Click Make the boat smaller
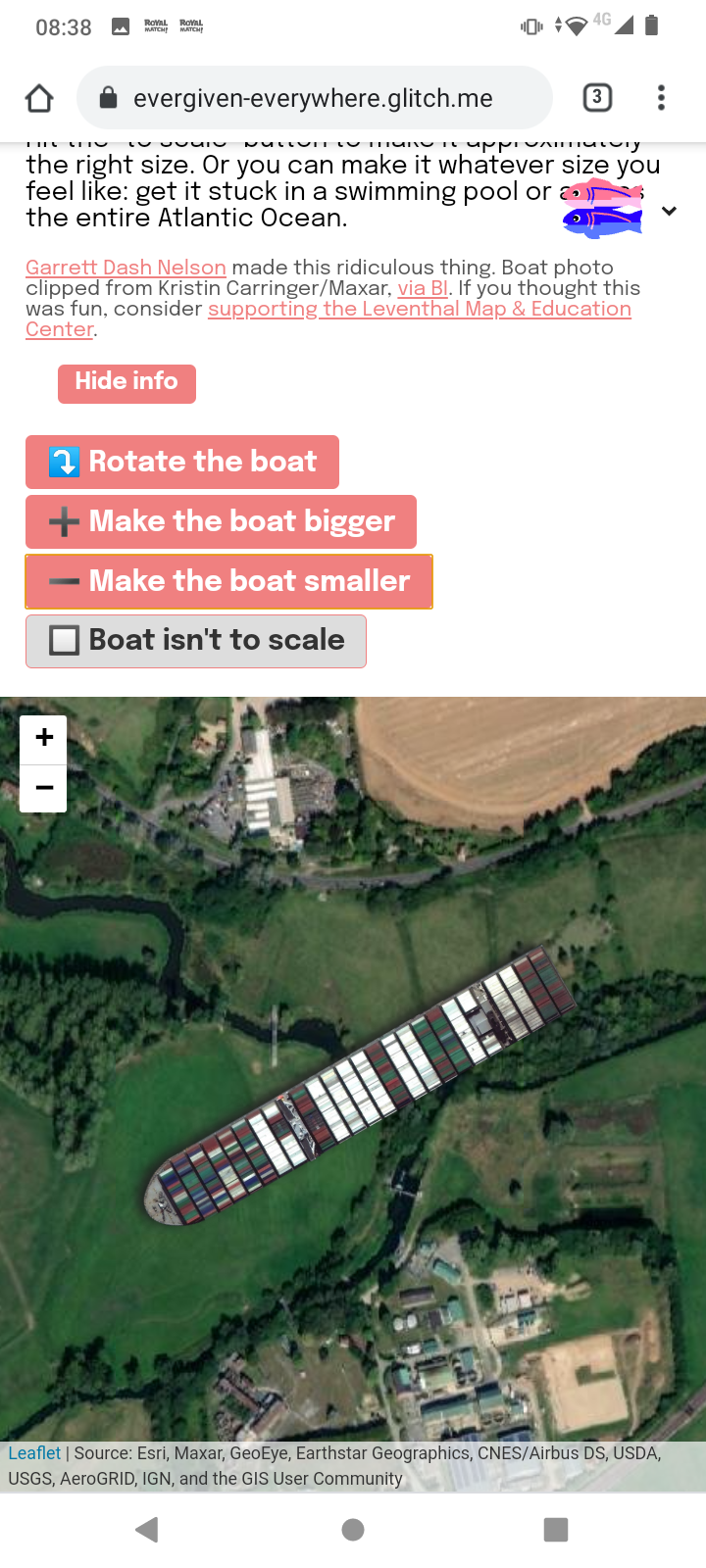This screenshot has height=1568, width=706. point(228,581)
